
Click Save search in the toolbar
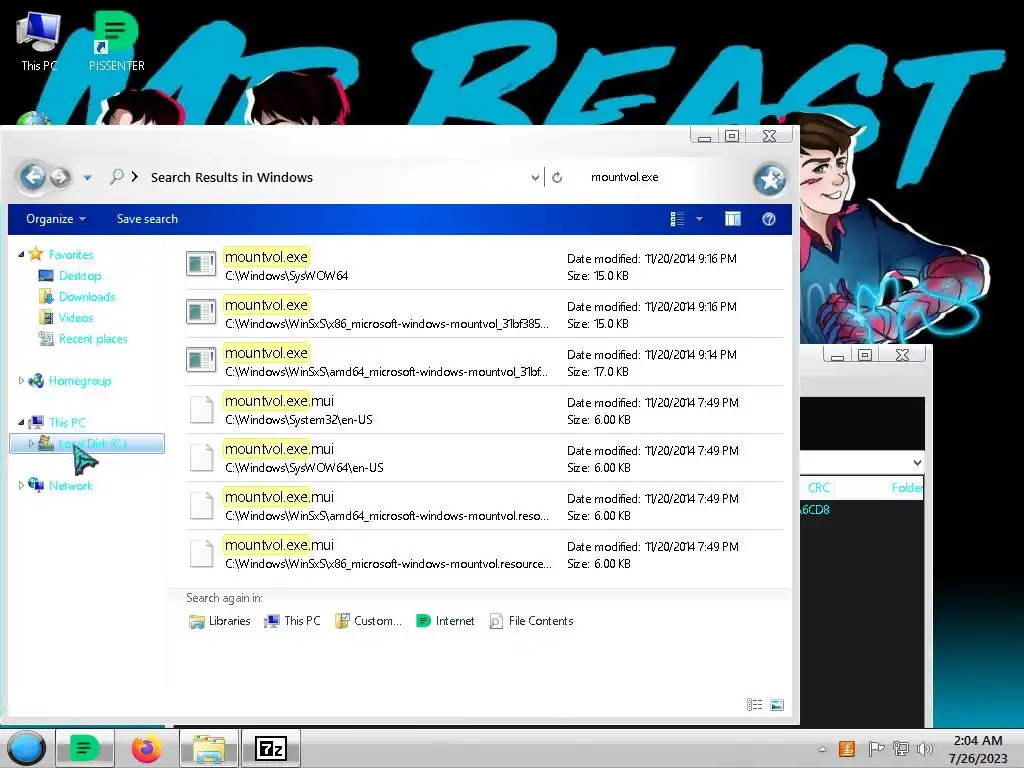[x=147, y=219]
